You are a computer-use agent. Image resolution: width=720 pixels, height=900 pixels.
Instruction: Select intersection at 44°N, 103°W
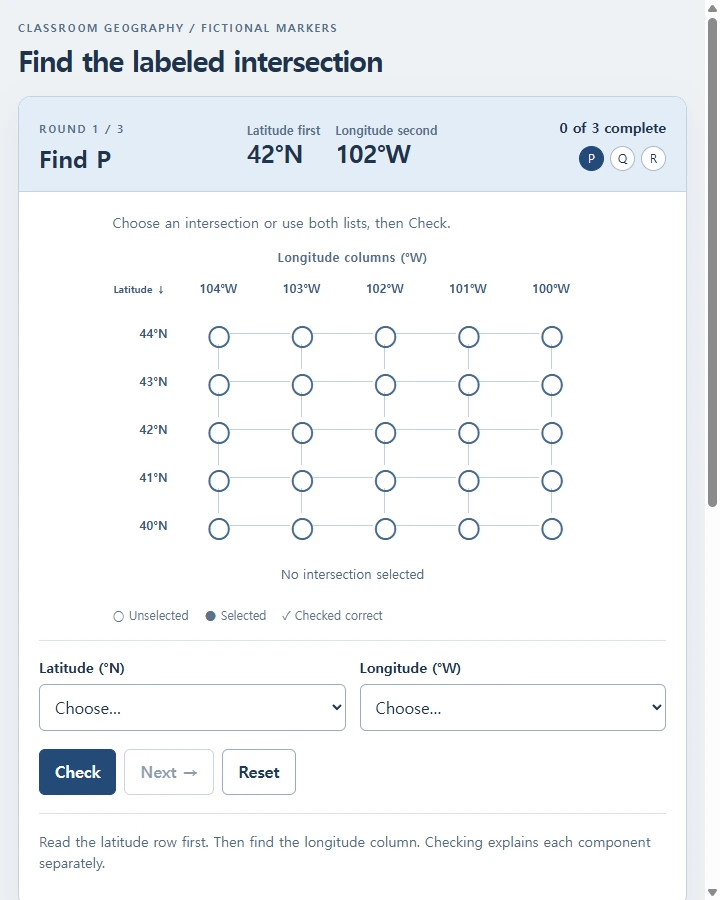click(x=302, y=337)
